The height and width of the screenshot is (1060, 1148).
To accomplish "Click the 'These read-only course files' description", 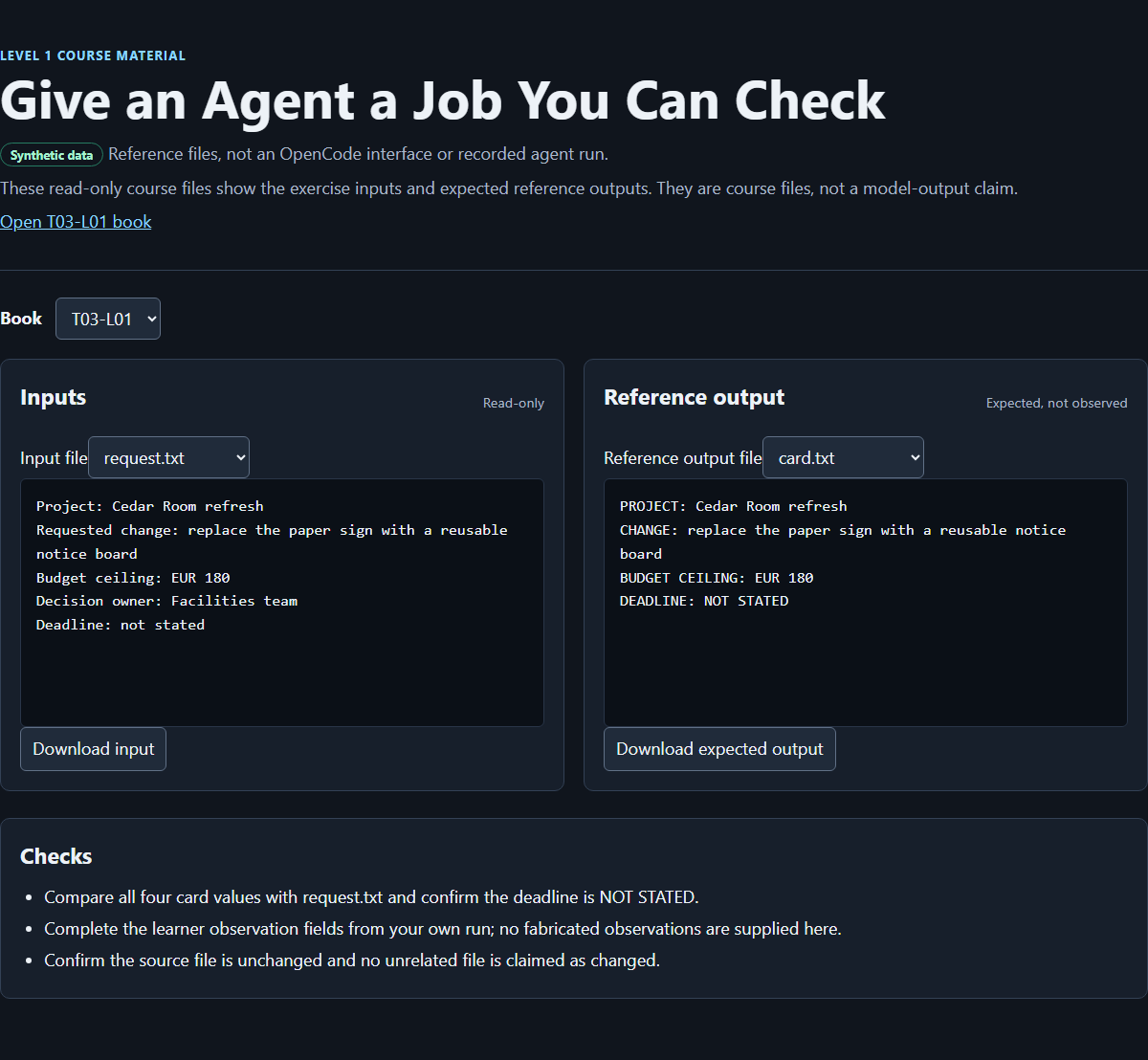I will point(509,188).
